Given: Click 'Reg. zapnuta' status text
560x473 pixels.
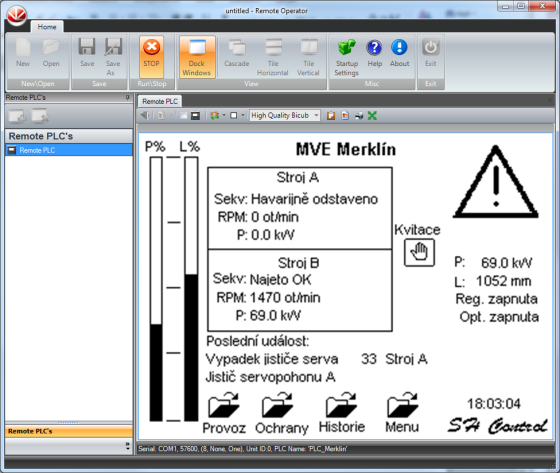Looking at the screenshot, I should [496, 299].
